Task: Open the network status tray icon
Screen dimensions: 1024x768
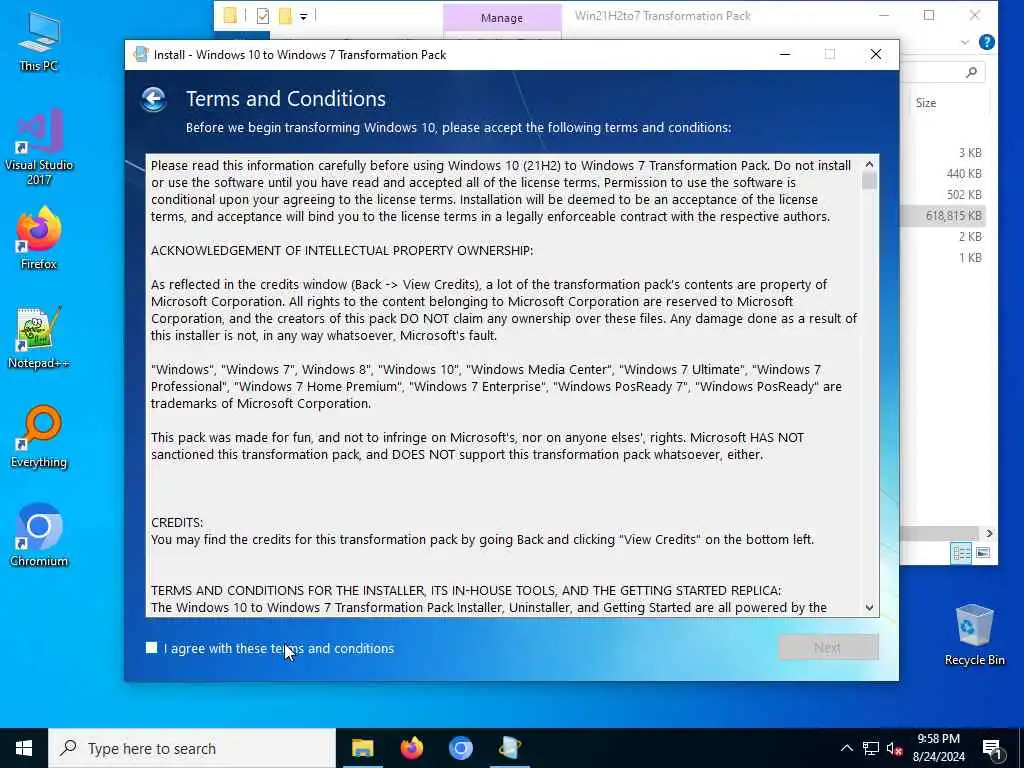Action: click(x=871, y=748)
